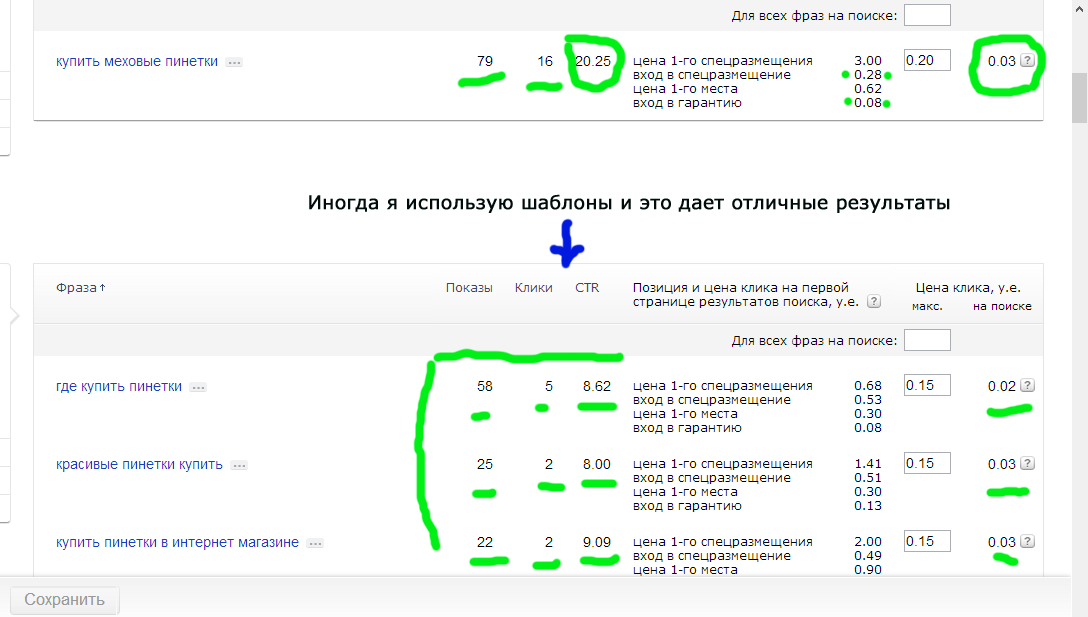Select clicks value 16
The height and width of the screenshot is (617, 1088).
click(x=545, y=61)
